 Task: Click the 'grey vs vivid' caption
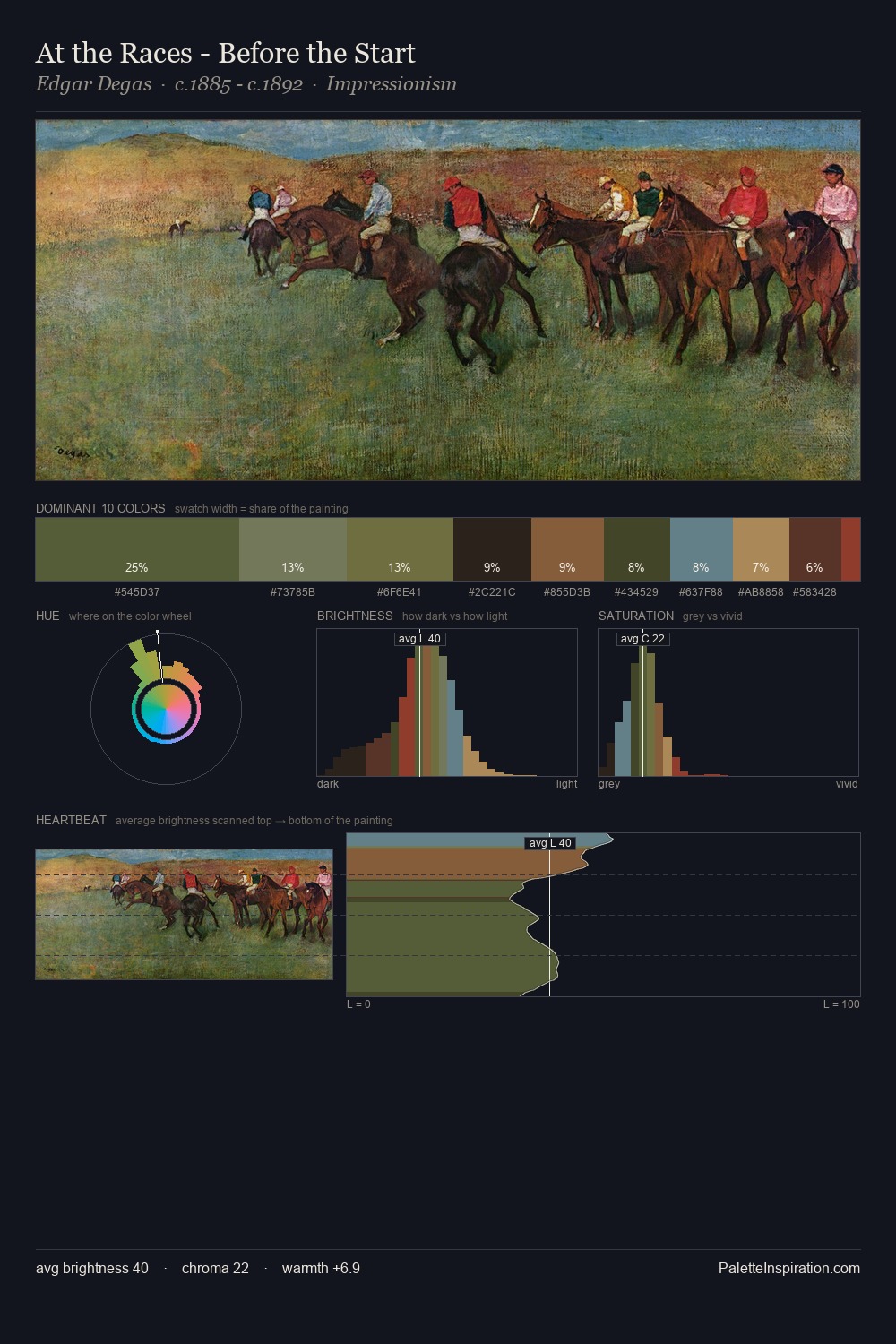[x=712, y=616]
